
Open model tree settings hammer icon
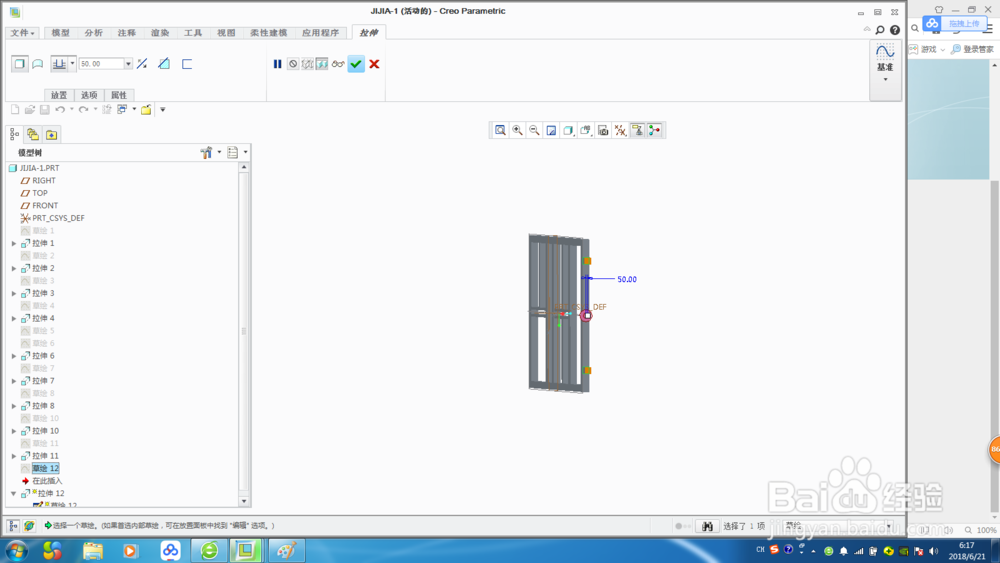click(206, 152)
